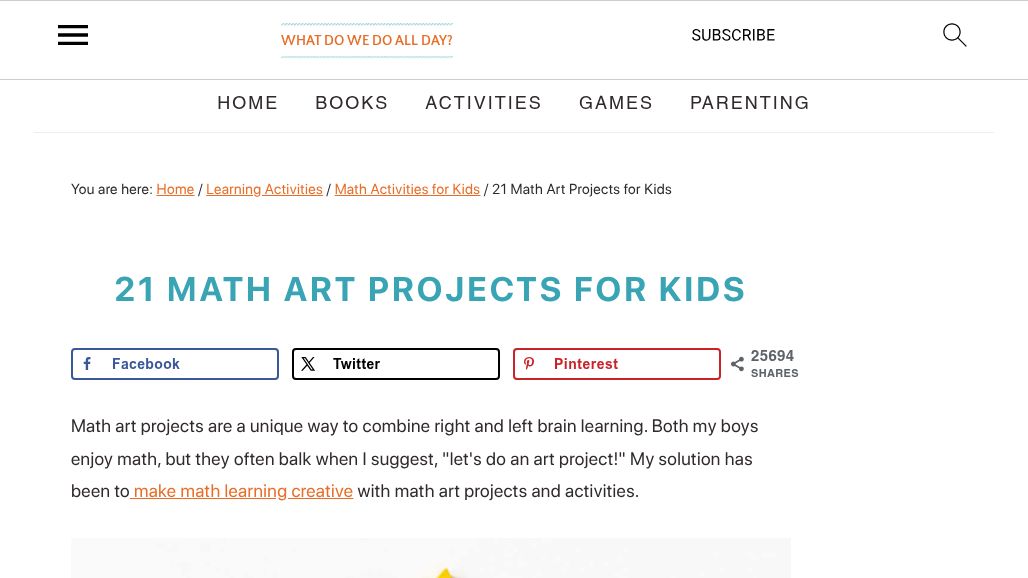Click the Facebook logo icon
Screen dimensions: 1028x578
click(88, 364)
